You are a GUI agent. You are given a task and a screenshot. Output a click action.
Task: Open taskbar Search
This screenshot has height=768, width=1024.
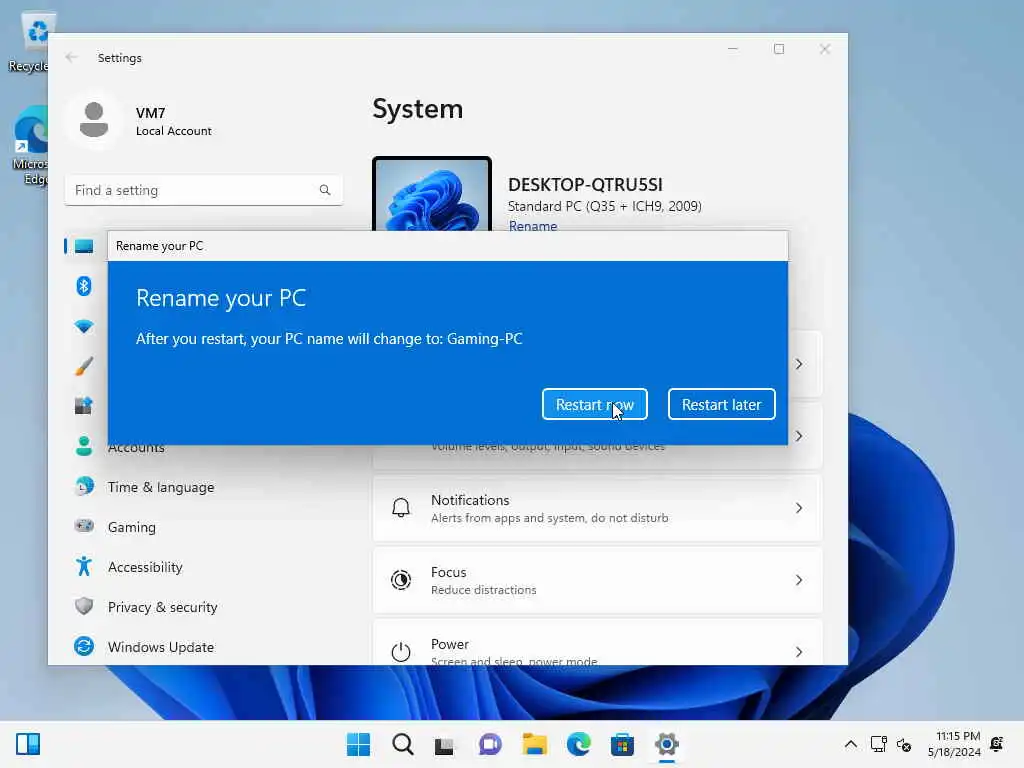coord(402,744)
